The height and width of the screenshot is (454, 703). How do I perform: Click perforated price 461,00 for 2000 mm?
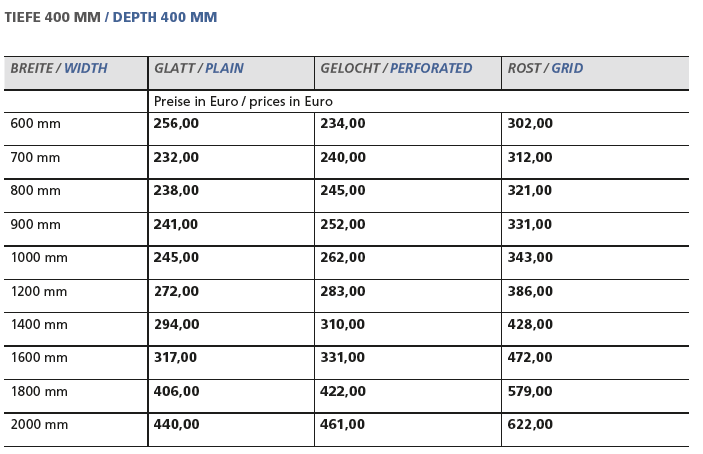(x=342, y=424)
